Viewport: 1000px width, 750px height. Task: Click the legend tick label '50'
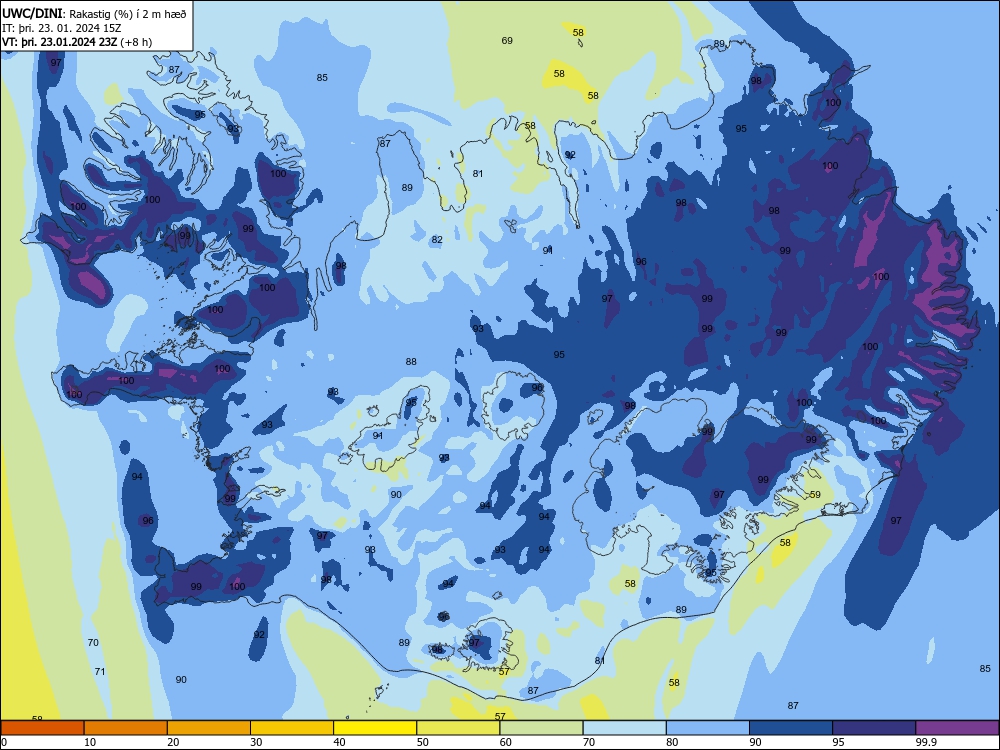click(x=423, y=742)
